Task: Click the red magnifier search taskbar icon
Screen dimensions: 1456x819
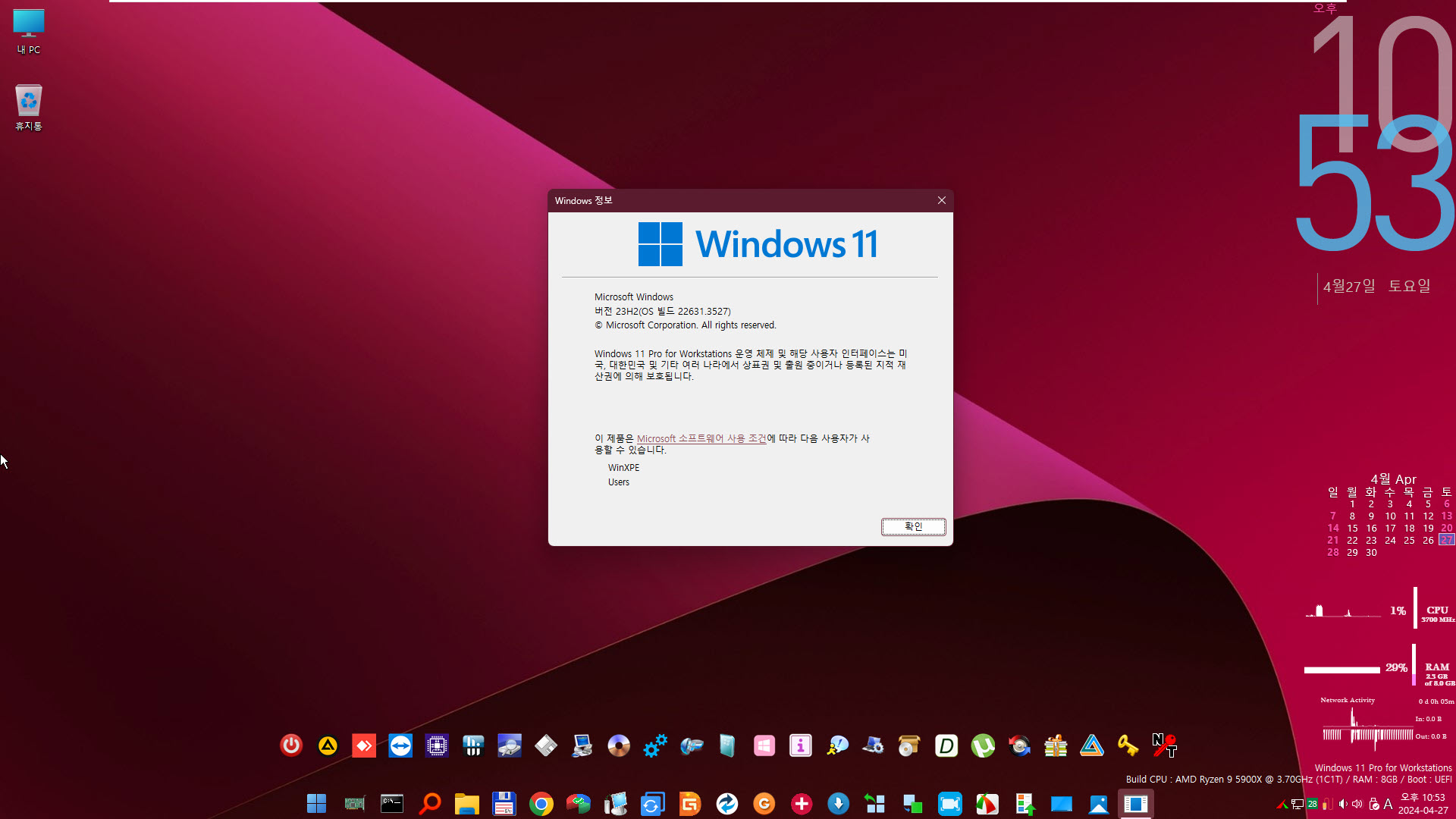Action: (x=429, y=804)
